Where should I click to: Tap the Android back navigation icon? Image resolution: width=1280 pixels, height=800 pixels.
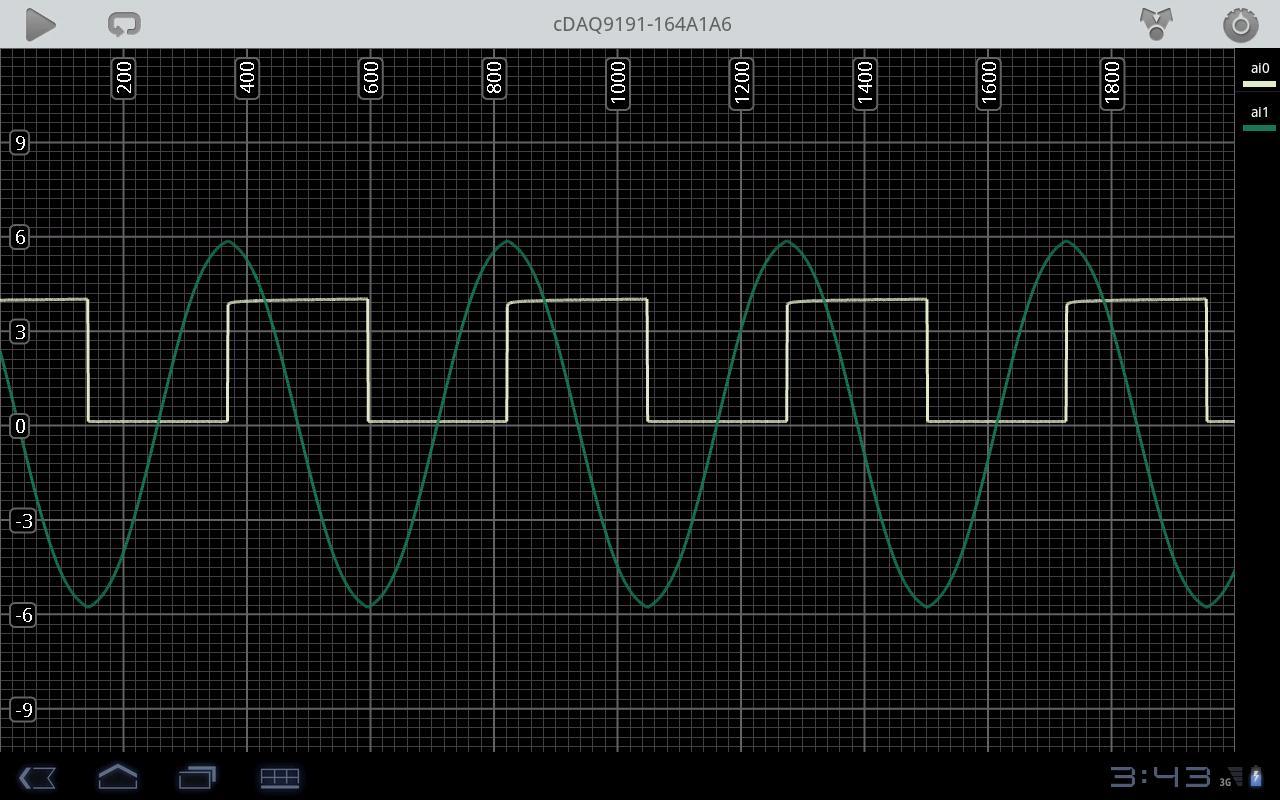pos(37,777)
